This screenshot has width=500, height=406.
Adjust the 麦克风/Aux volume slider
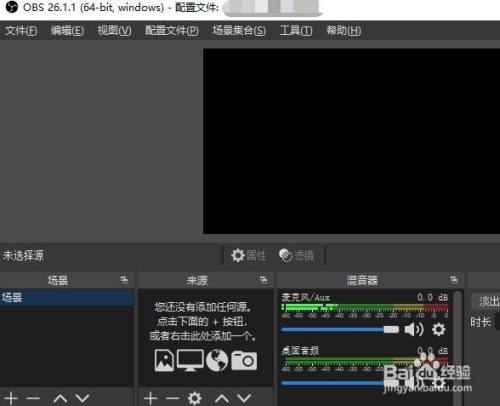click(340, 329)
